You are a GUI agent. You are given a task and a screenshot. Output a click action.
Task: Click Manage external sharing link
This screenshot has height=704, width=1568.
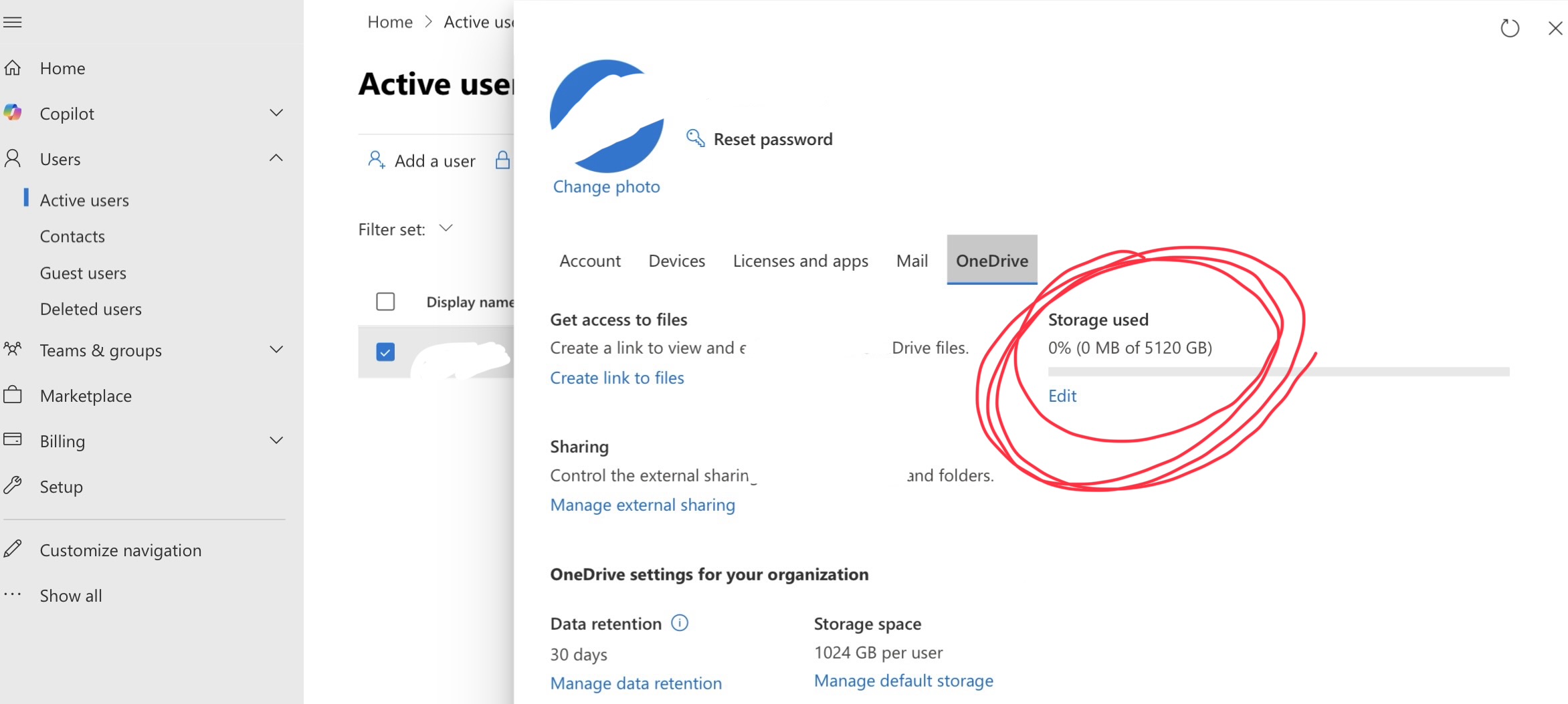coord(642,505)
